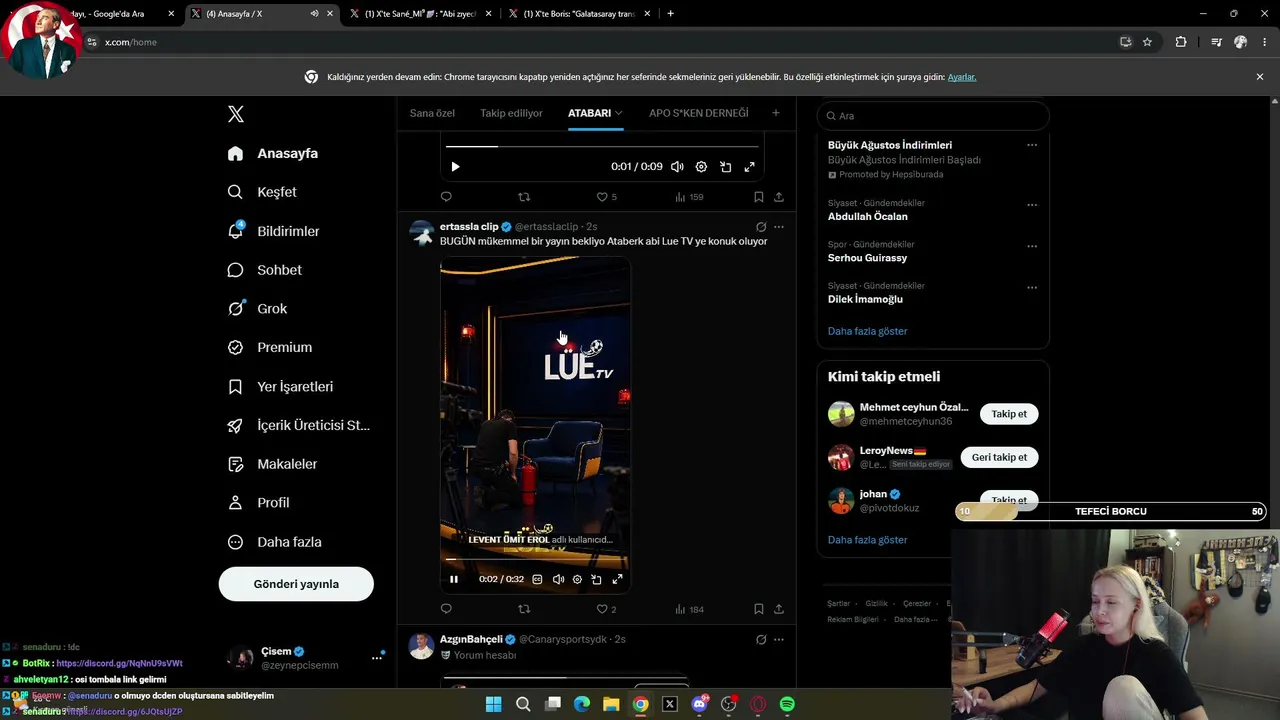Open Makaleler in the sidebar

point(272,464)
